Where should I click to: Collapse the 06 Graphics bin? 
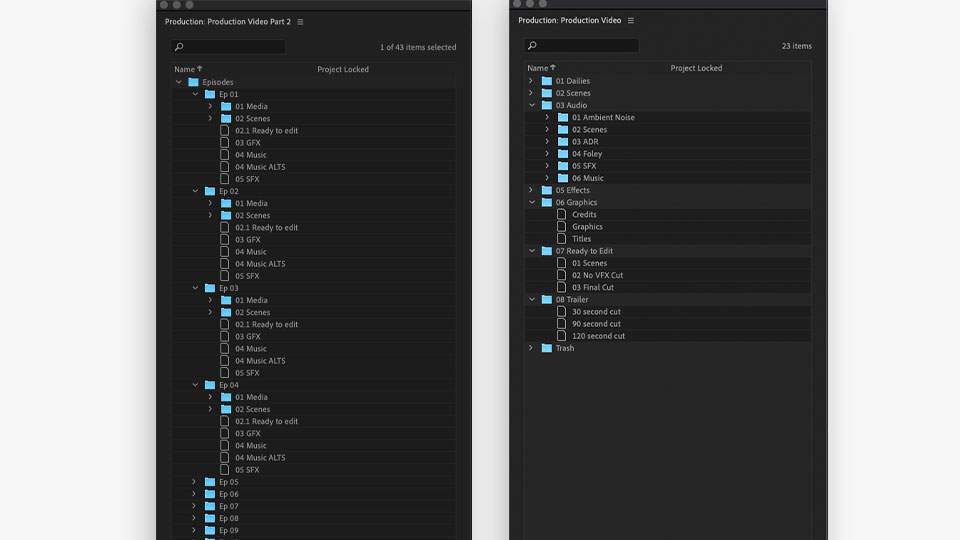[532, 202]
